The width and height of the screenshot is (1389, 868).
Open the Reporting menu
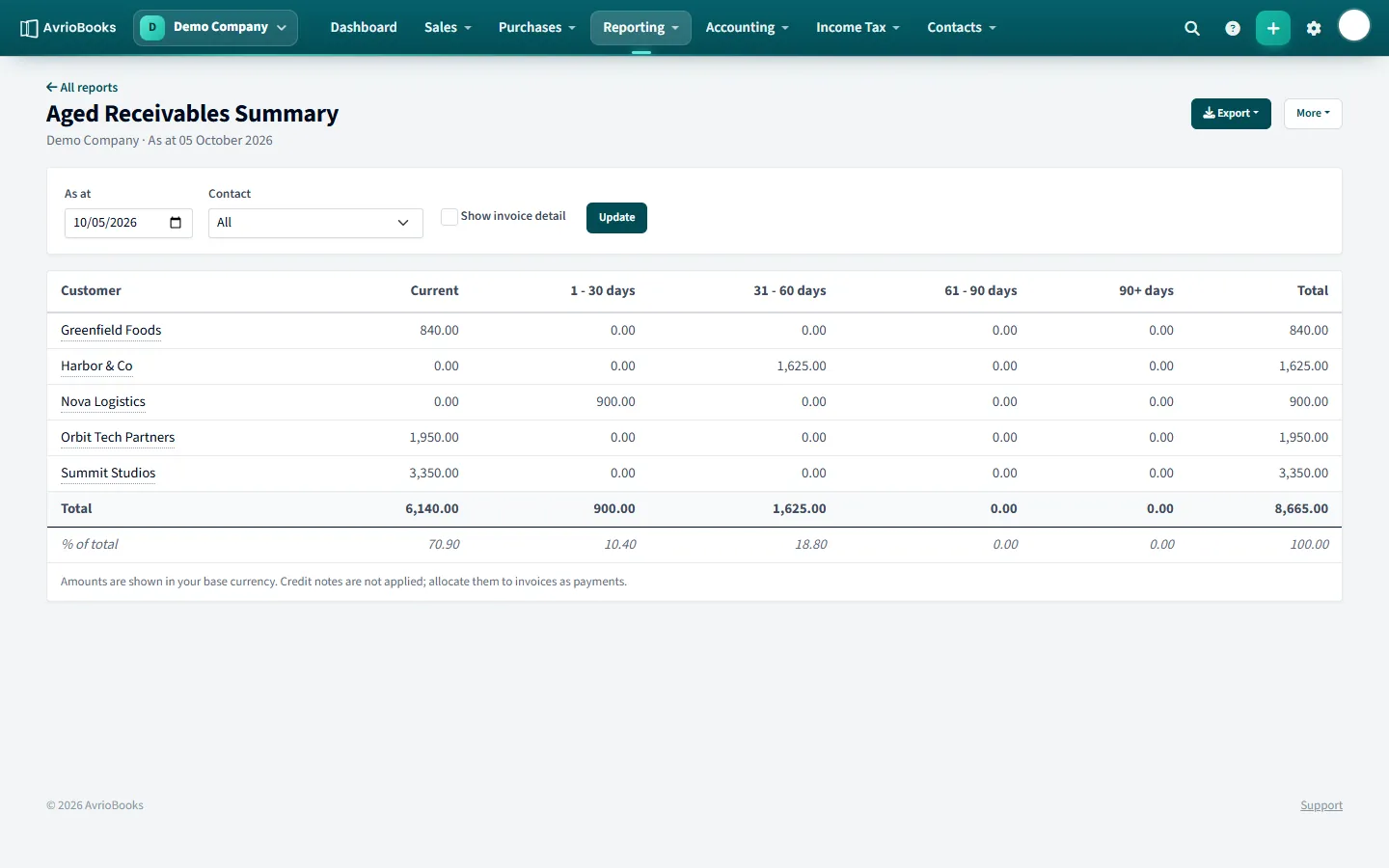click(x=640, y=28)
